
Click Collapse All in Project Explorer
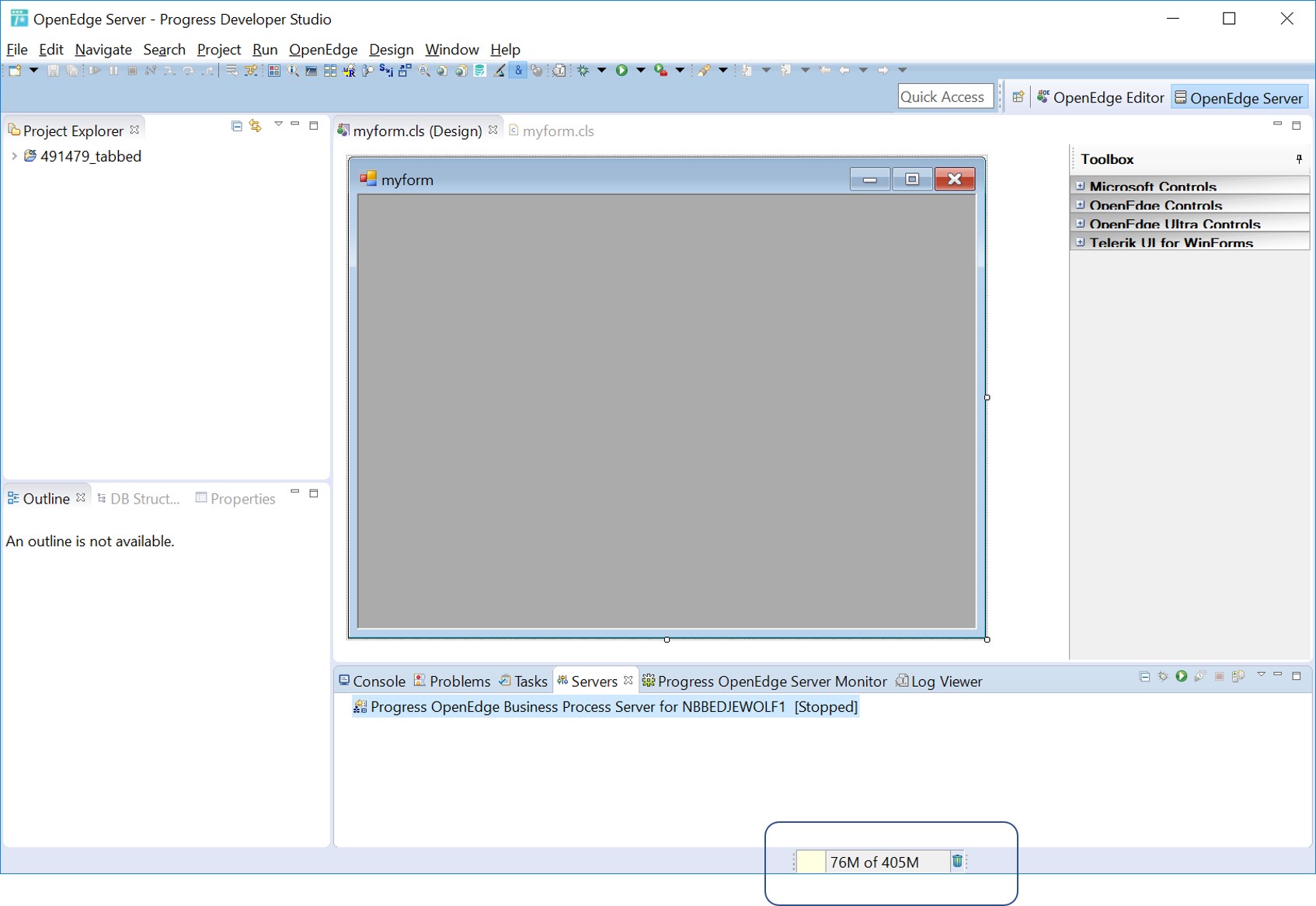[237, 126]
